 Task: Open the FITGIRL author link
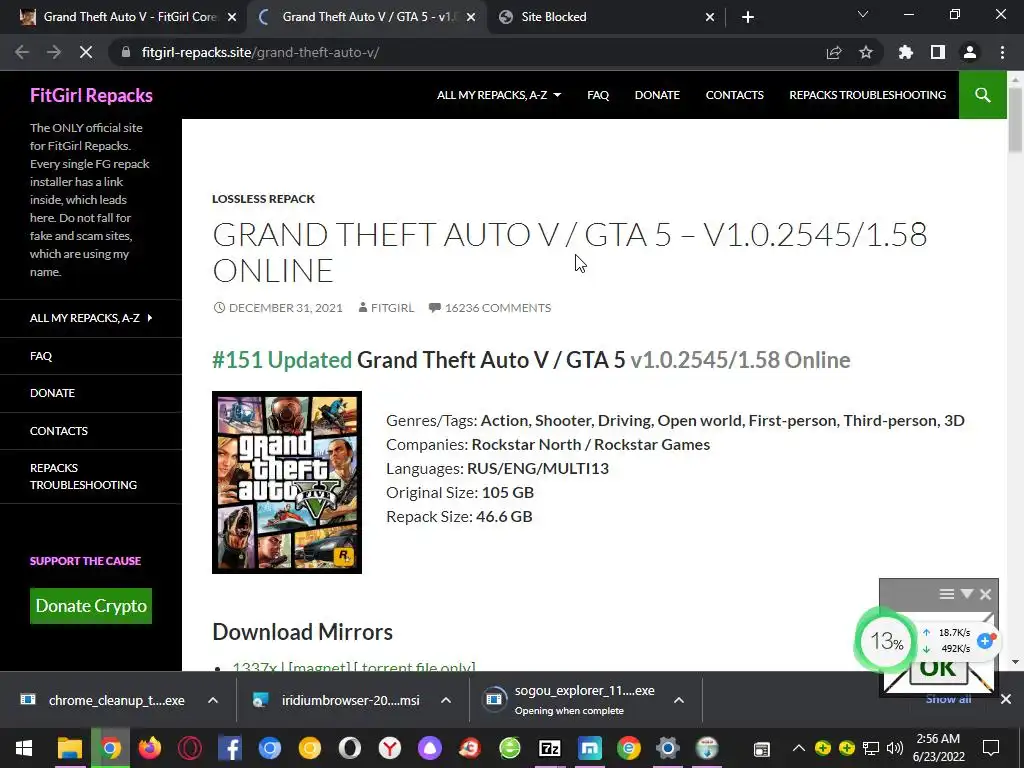pos(392,308)
